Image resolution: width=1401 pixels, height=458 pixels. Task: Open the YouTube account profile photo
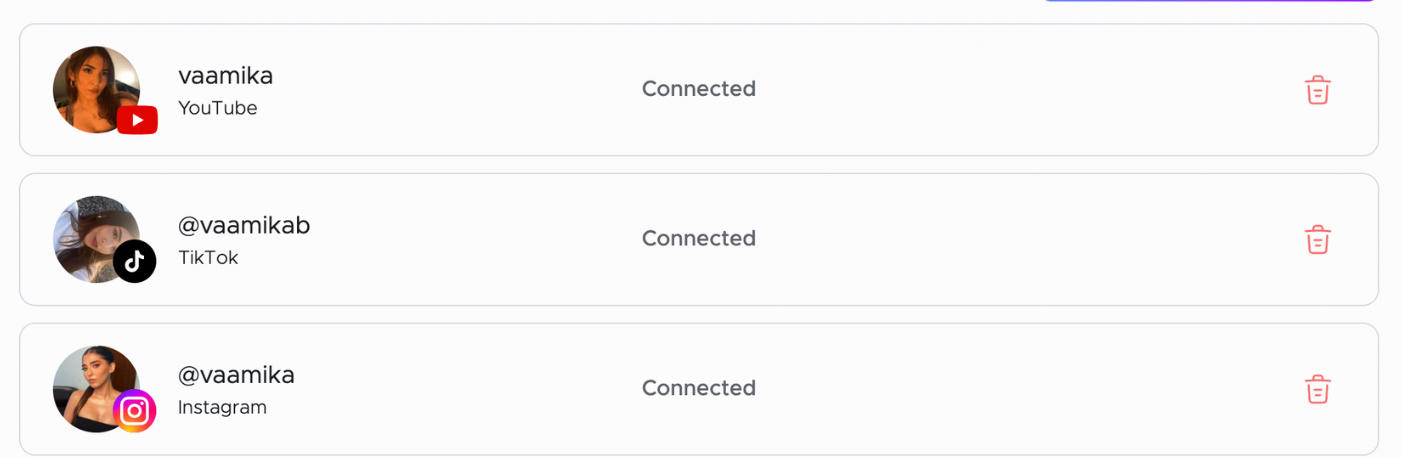tap(96, 89)
